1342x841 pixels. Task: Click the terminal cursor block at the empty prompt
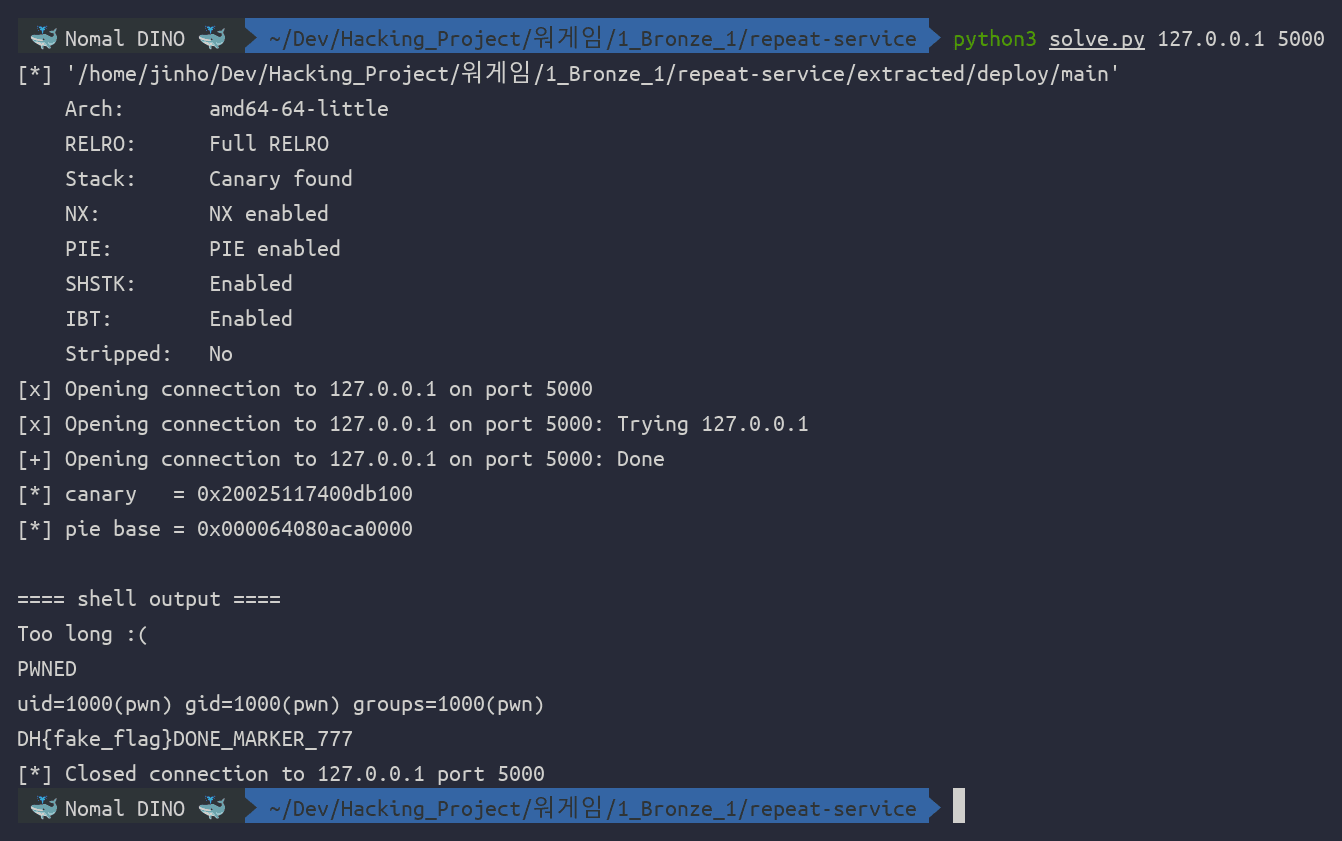tap(959, 806)
